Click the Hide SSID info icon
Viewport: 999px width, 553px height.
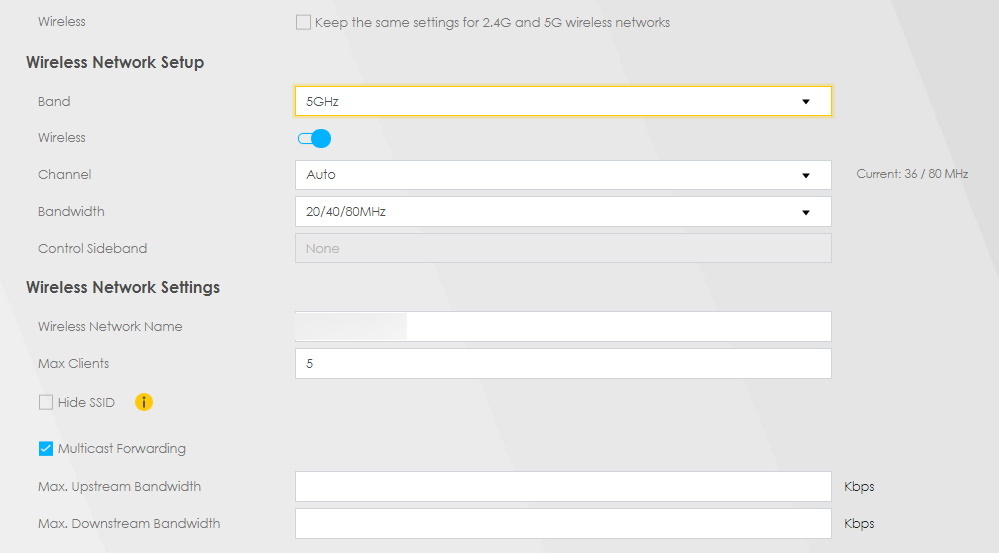point(144,402)
